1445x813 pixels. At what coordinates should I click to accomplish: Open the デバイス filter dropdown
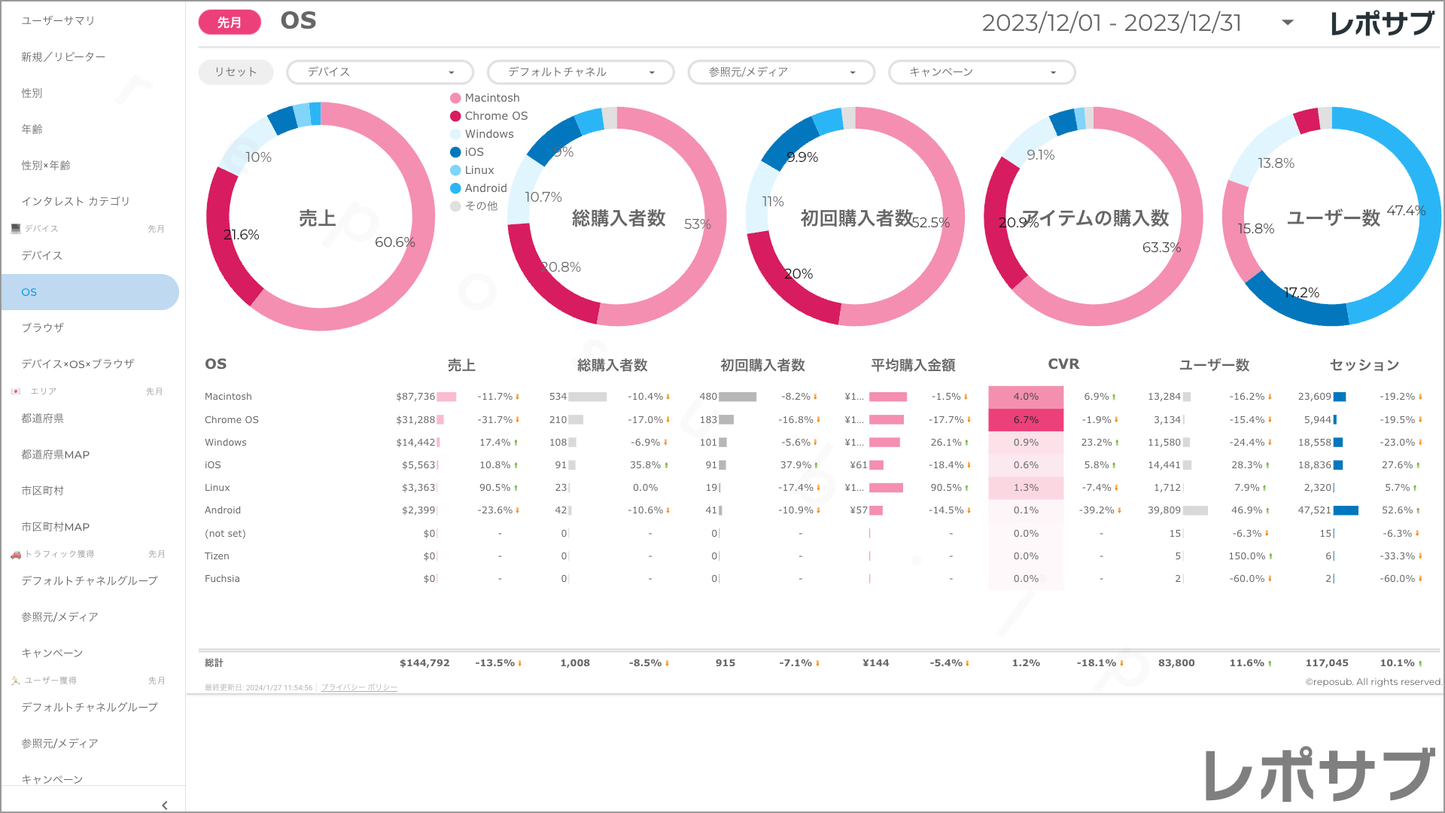380,72
